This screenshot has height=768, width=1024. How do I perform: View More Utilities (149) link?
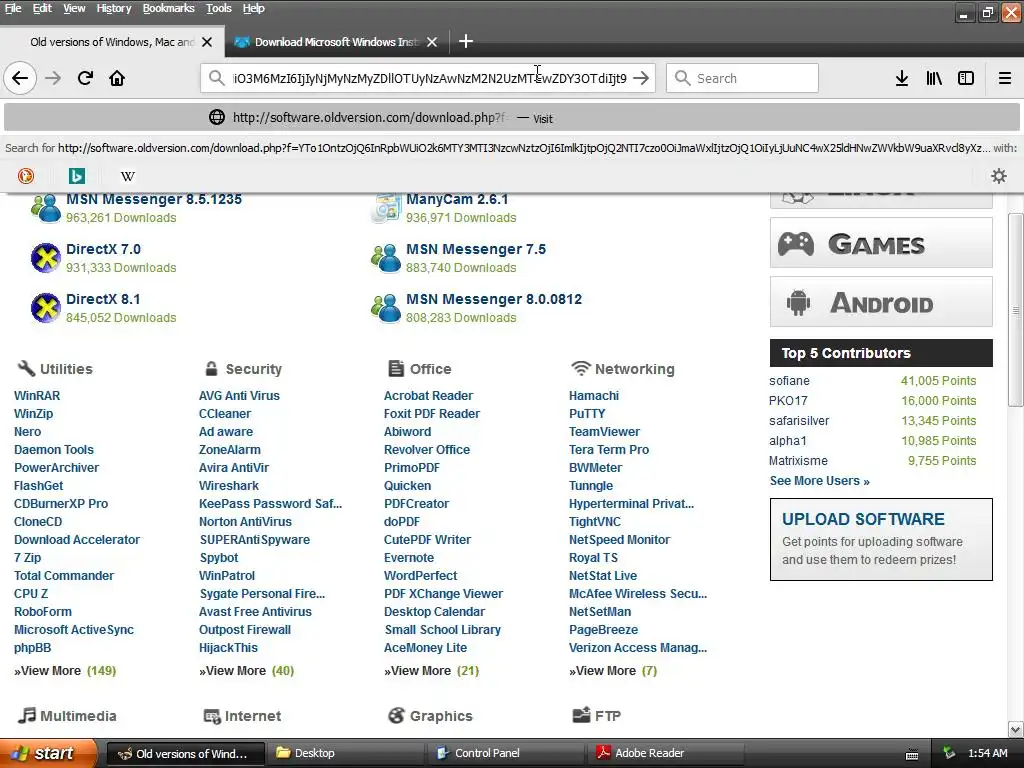click(65, 671)
